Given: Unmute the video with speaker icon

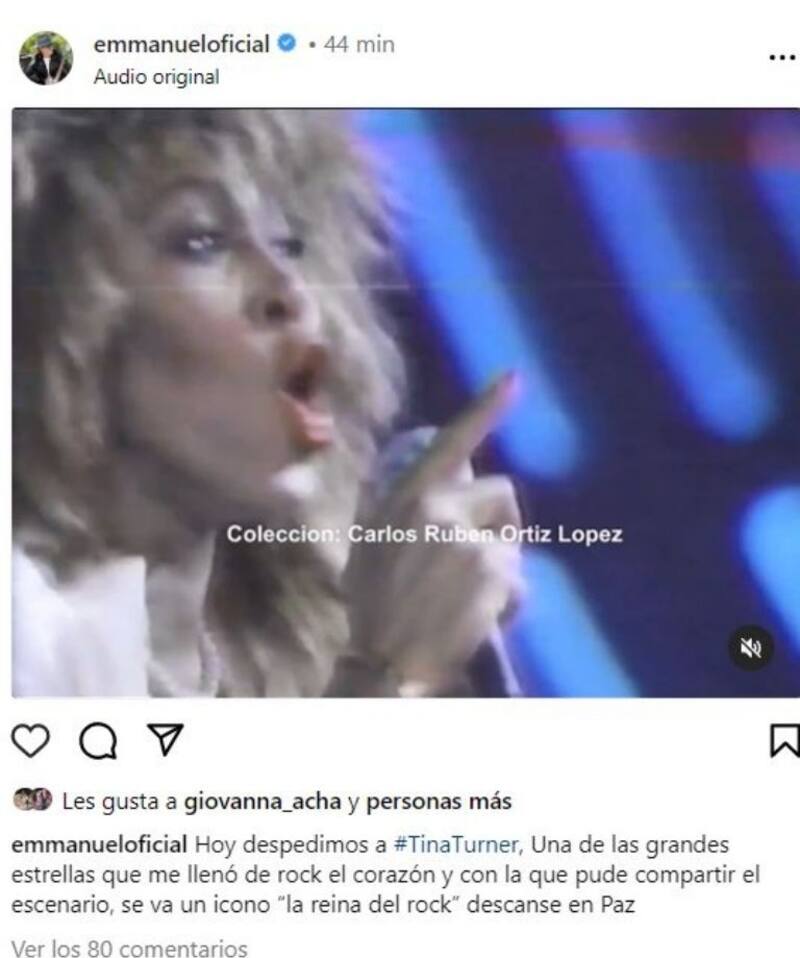Looking at the screenshot, I should coord(750,648).
